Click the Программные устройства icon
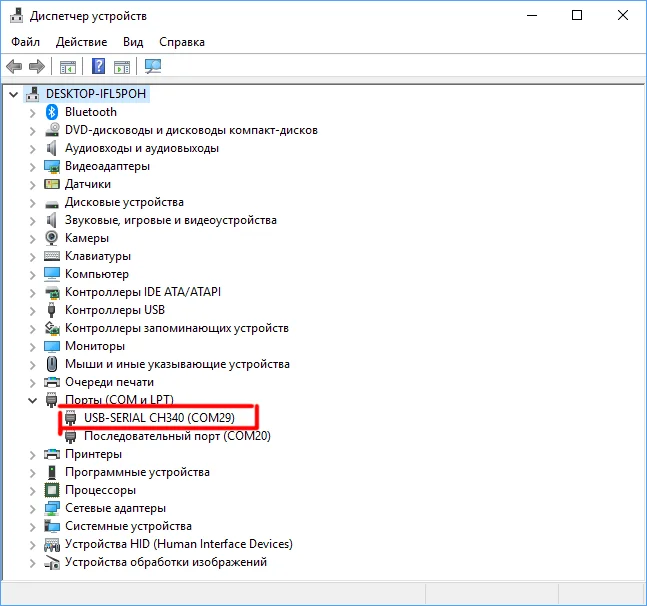This screenshot has width=647, height=606. pos(52,472)
